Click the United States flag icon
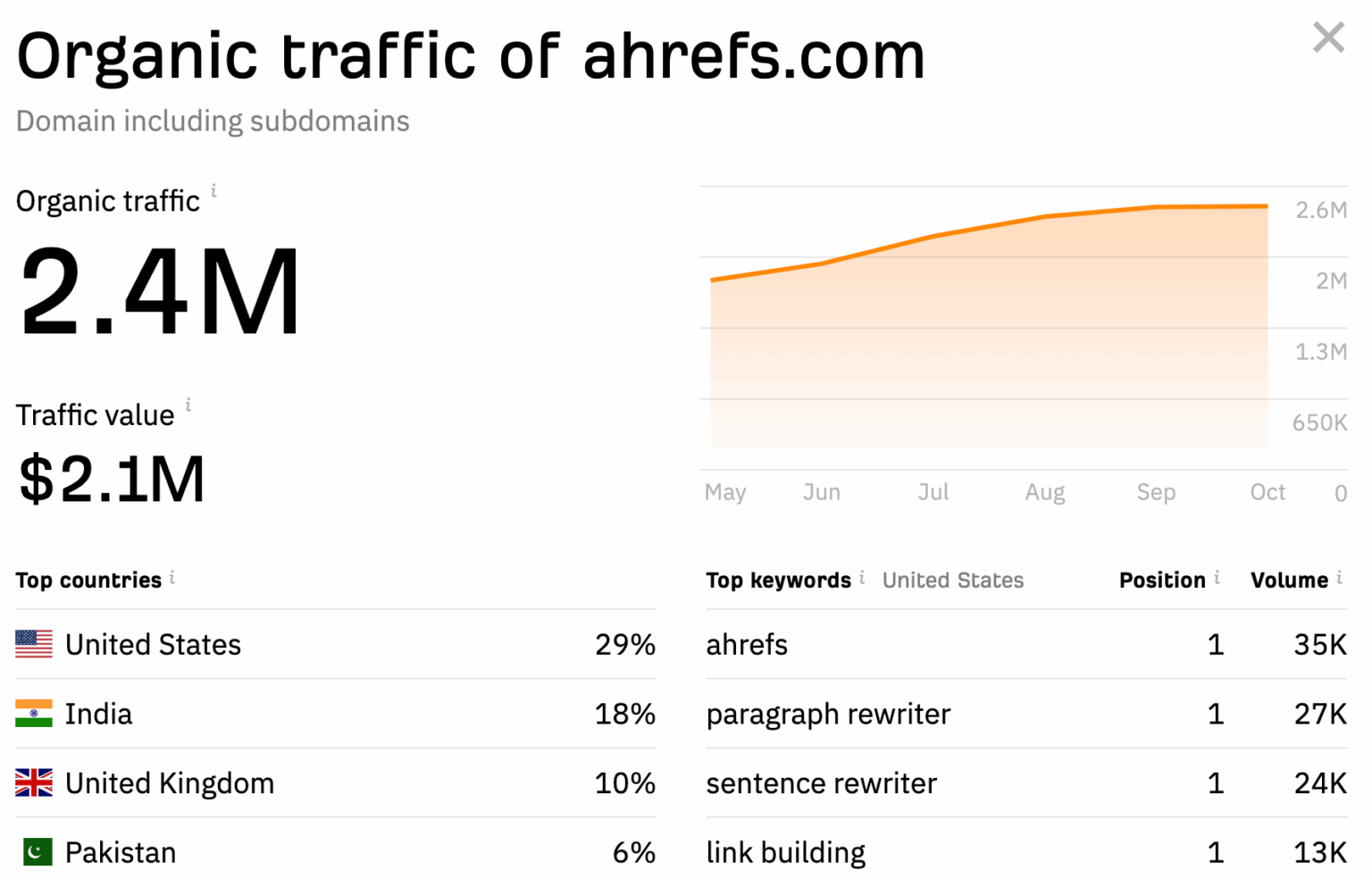 click(x=32, y=643)
